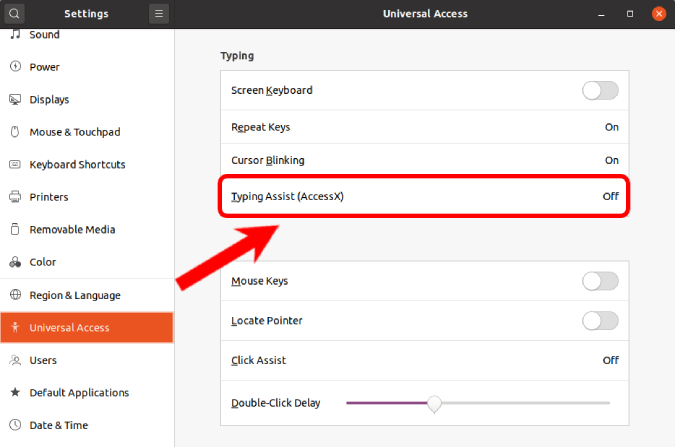Click the Double-Click Delay slider handle
Screen dimensions: 675x447
[x=434, y=404]
